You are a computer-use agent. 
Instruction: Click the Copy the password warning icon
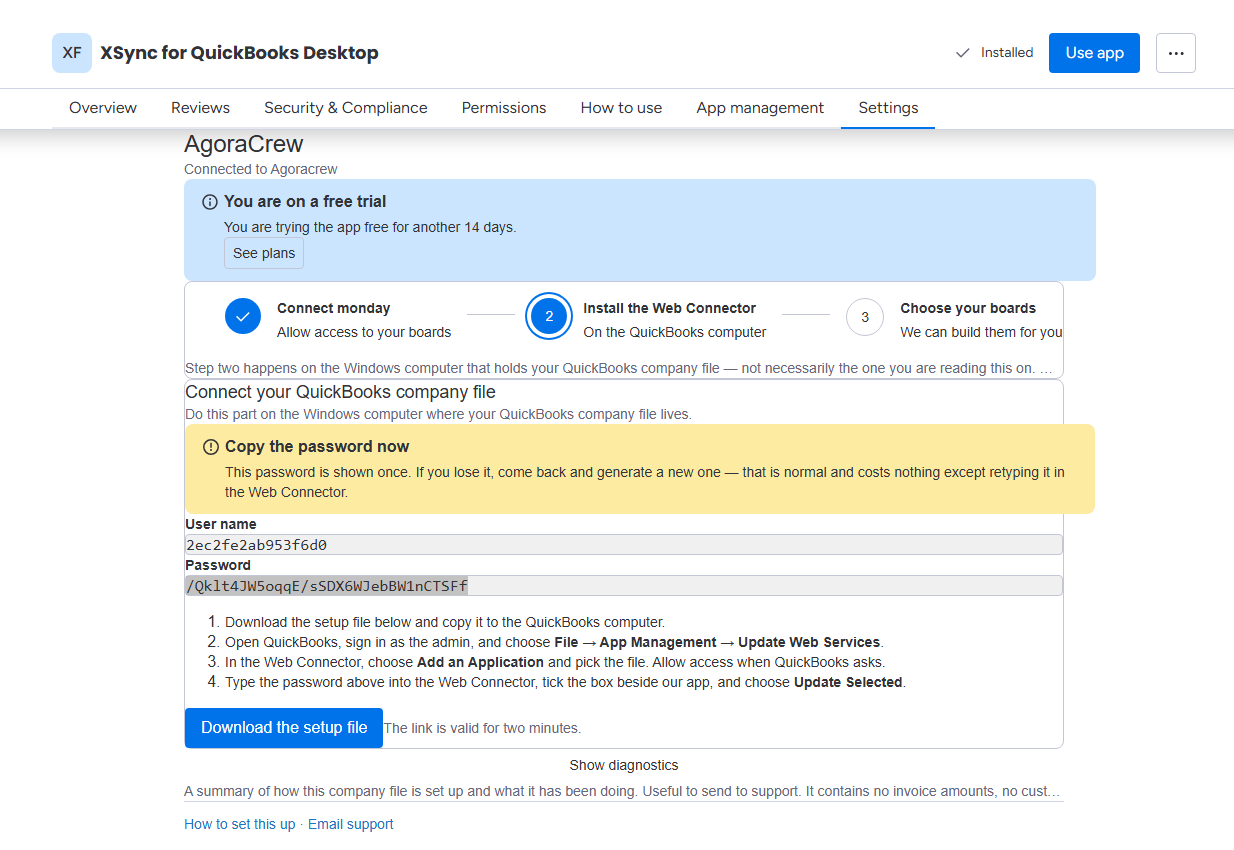[x=211, y=447]
